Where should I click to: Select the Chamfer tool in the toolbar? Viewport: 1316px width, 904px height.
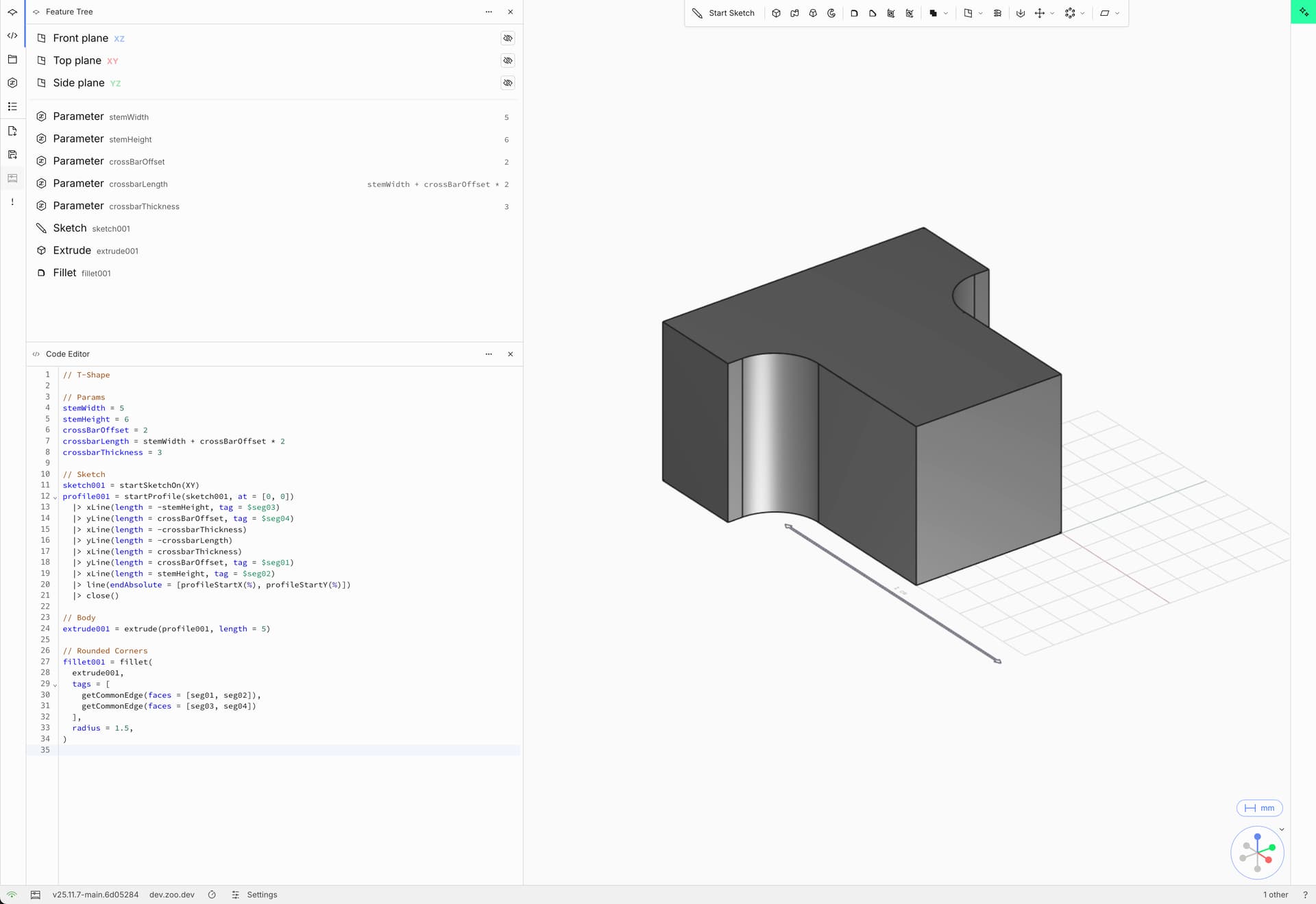pos(873,13)
